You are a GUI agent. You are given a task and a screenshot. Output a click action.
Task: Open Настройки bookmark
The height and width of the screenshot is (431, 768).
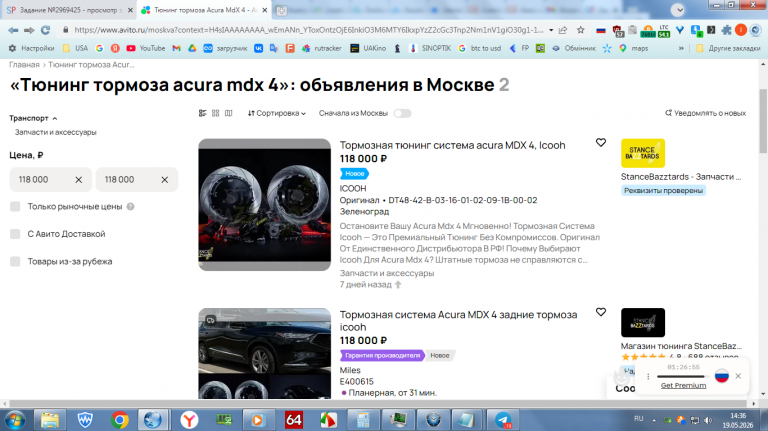(31, 48)
